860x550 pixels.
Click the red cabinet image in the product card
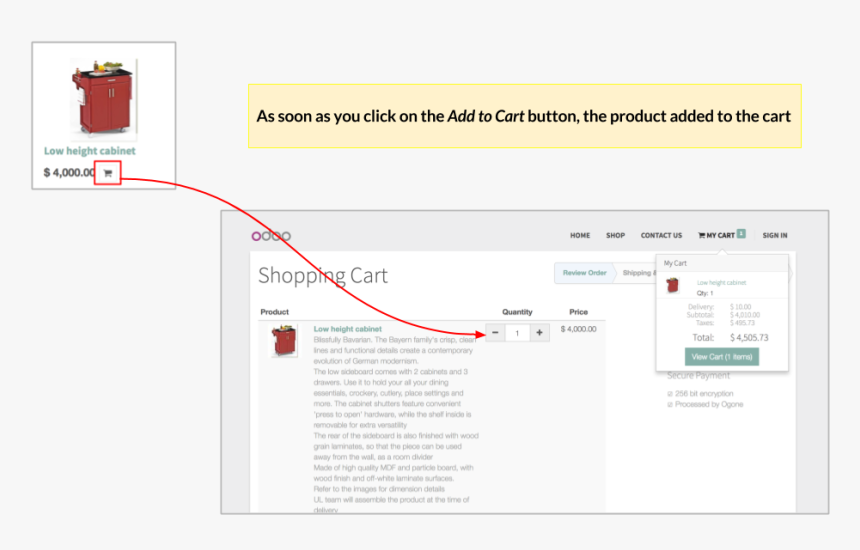(104, 98)
